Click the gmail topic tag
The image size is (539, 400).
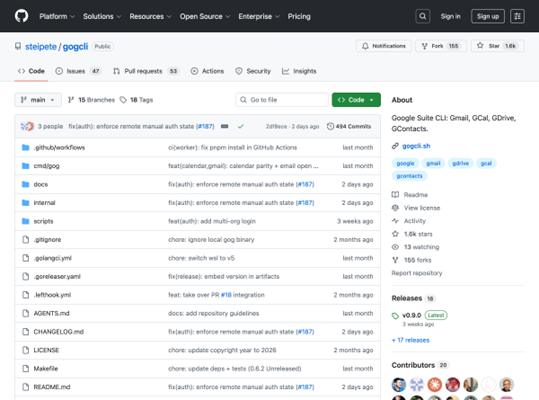click(433, 163)
